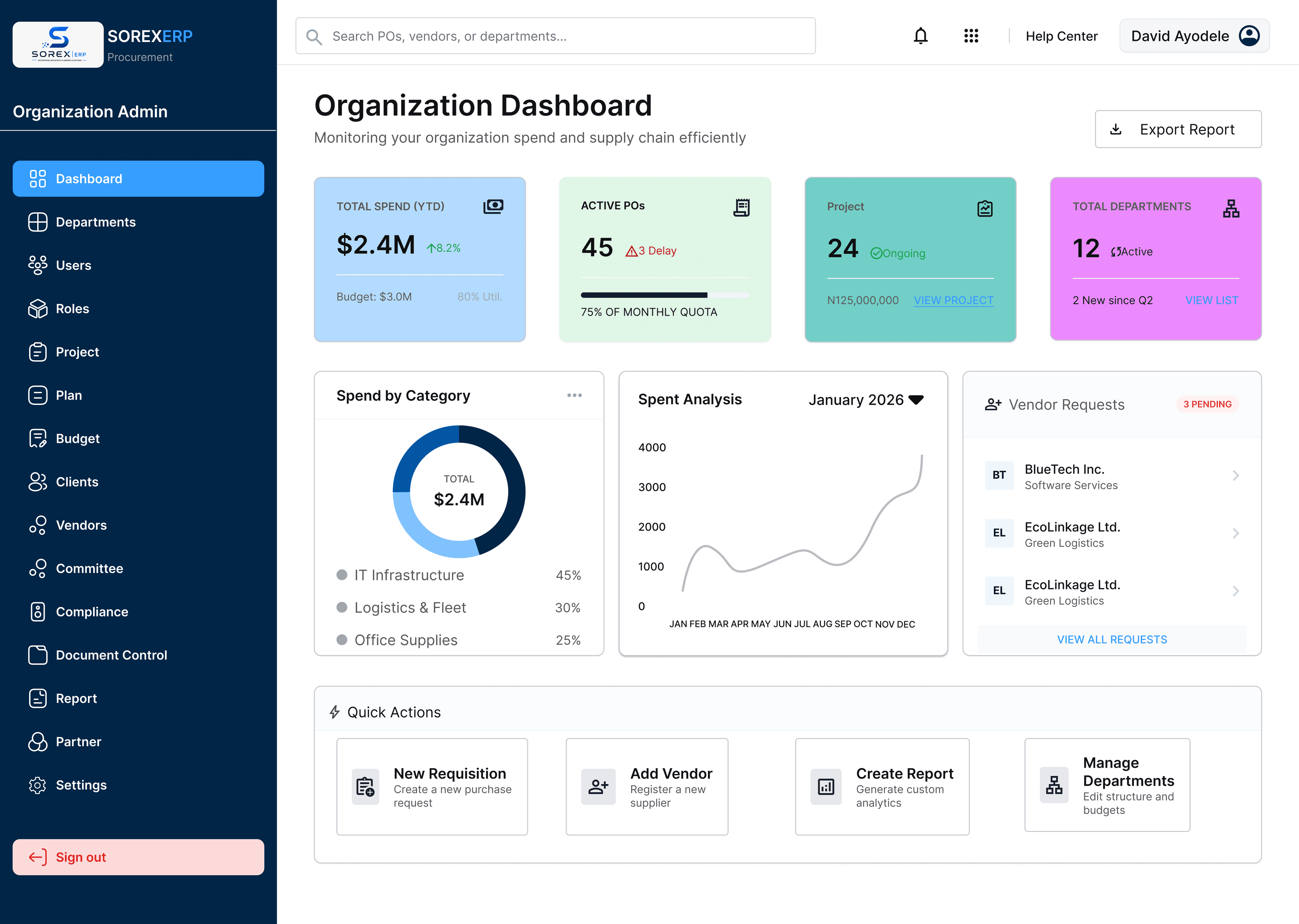Select Dashboard in the sidebar
Image resolution: width=1299 pixels, height=924 pixels.
138,179
